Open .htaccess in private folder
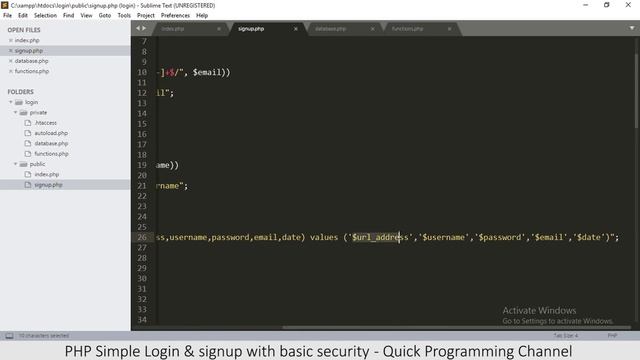The height and width of the screenshot is (360, 640). coord(45,123)
